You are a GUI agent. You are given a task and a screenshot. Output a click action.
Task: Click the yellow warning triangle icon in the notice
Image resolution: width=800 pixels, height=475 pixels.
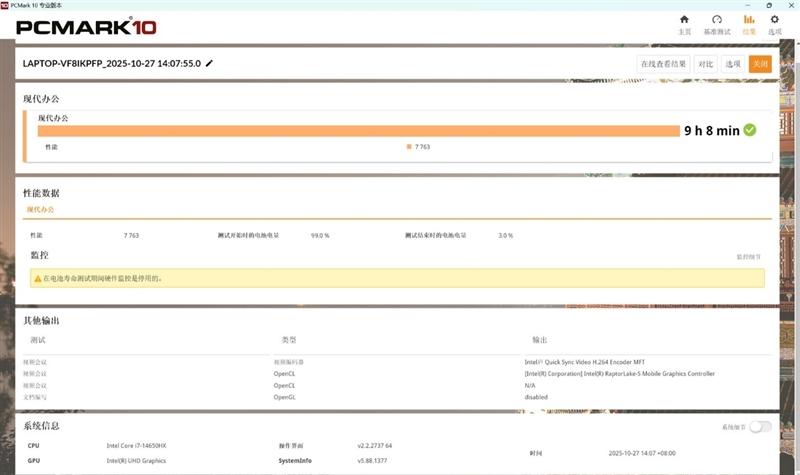click(x=38, y=279)
